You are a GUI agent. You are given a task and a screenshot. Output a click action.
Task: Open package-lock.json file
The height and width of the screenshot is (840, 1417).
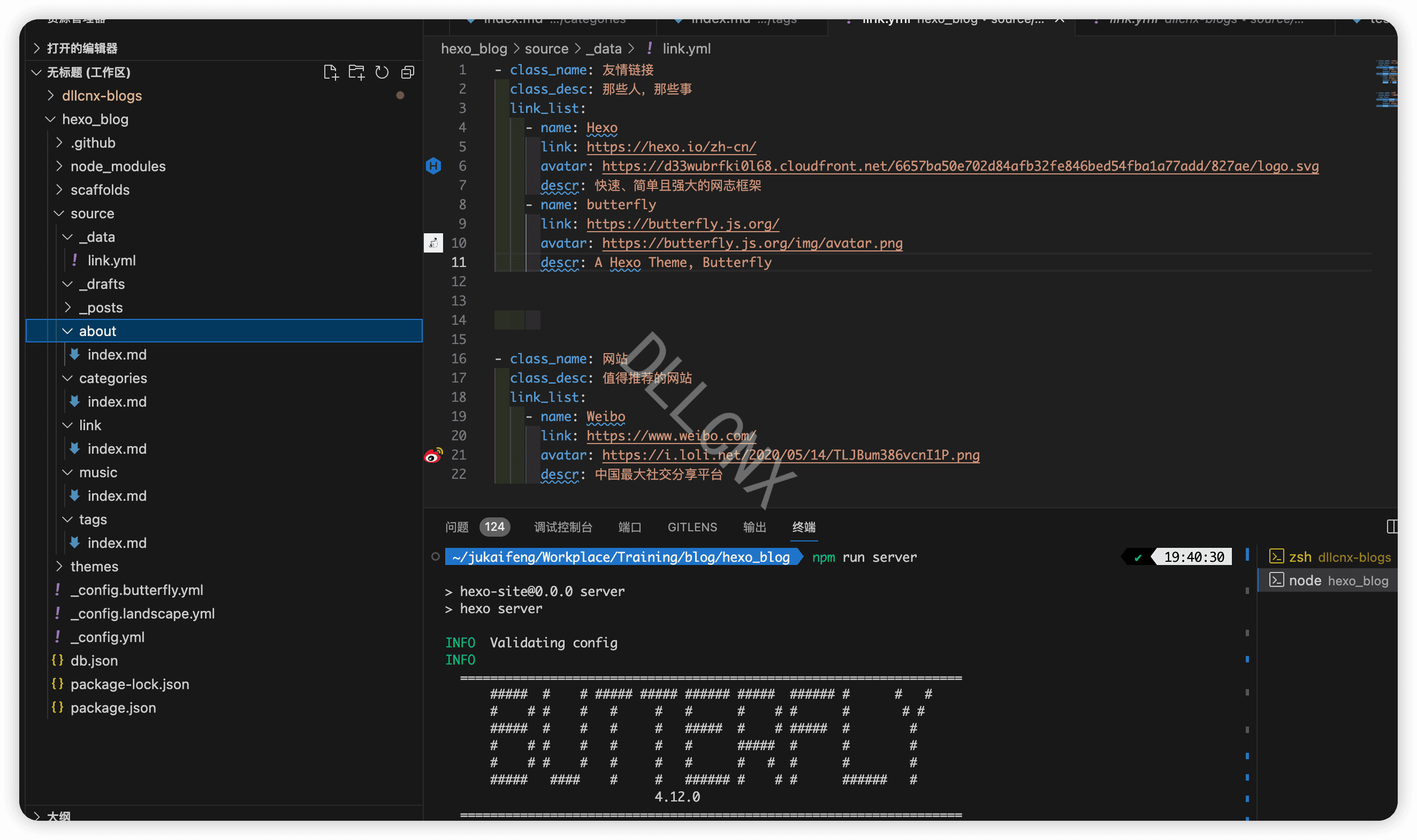(x=129, y=684)
